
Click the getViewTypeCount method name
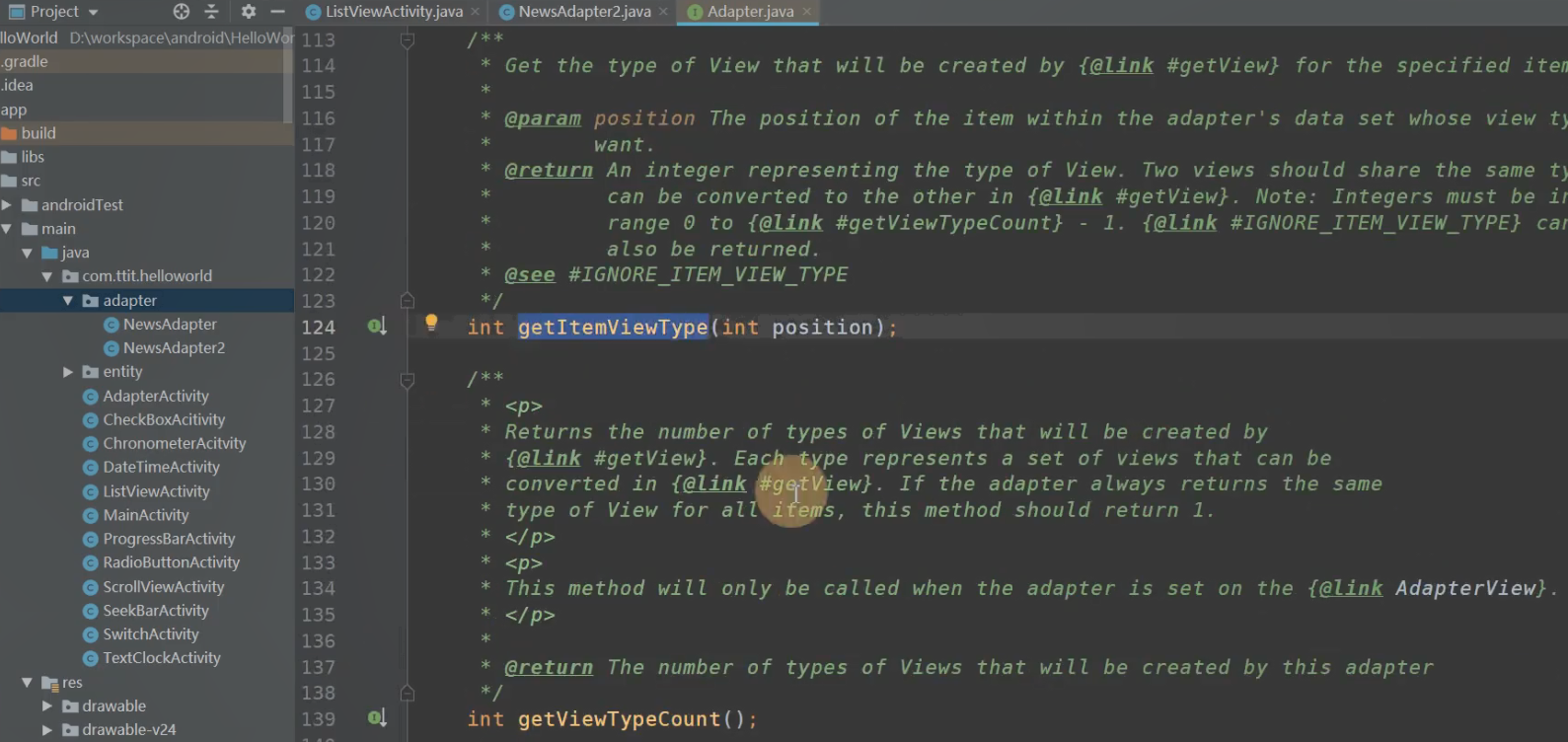619,719
